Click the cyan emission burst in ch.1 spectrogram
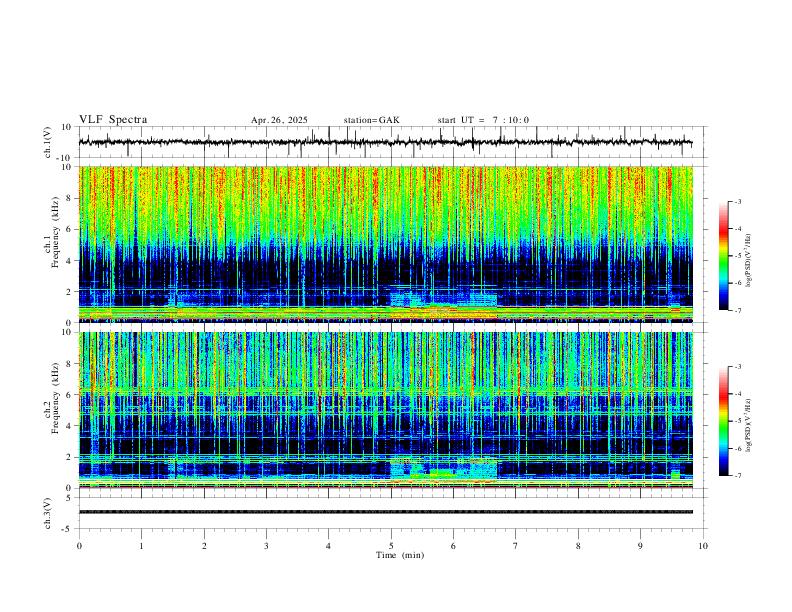792x612 pixels. tap(442, 299)
